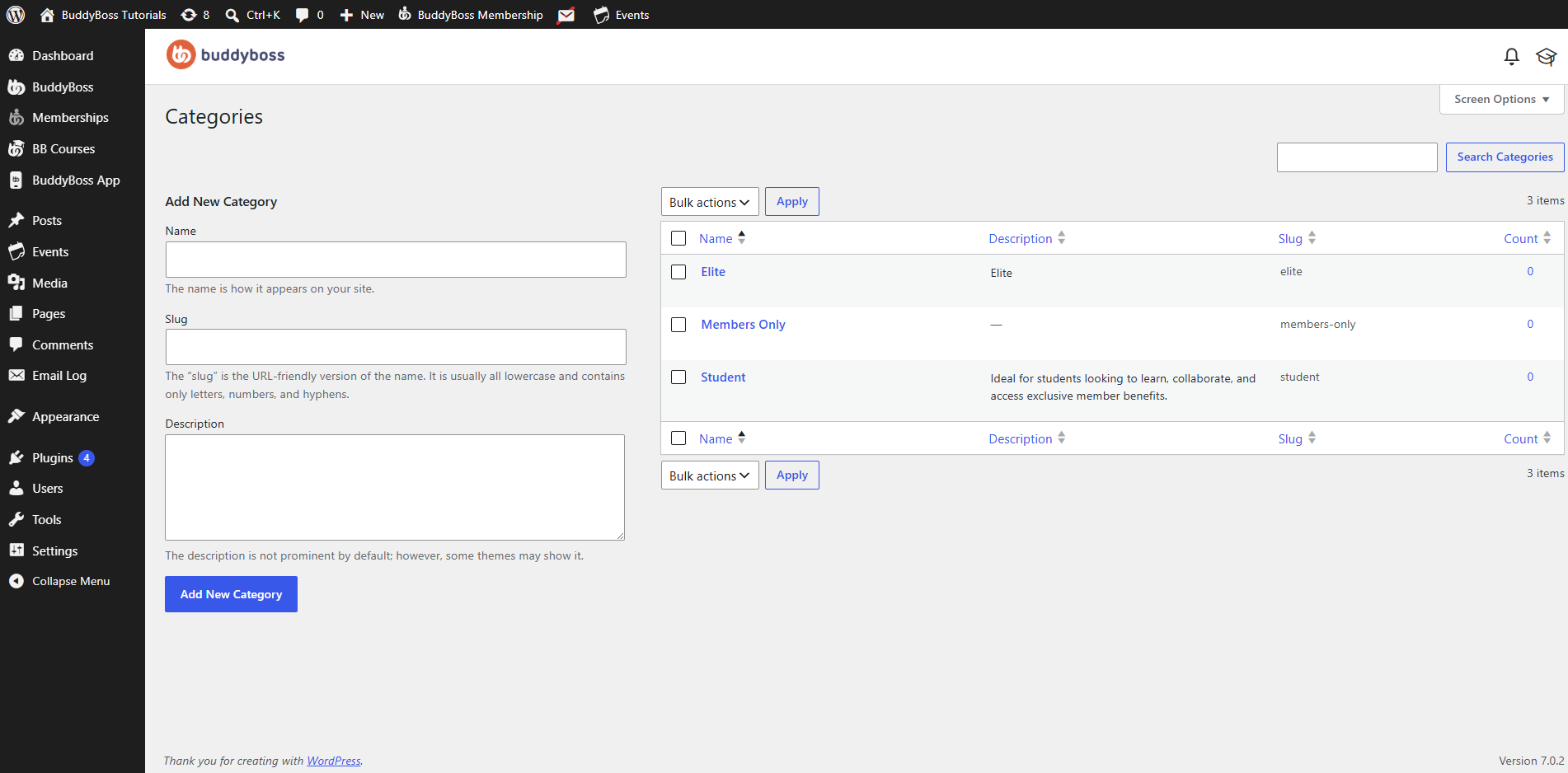
Task: Open the Users menu item
Action: coord(73,489)
